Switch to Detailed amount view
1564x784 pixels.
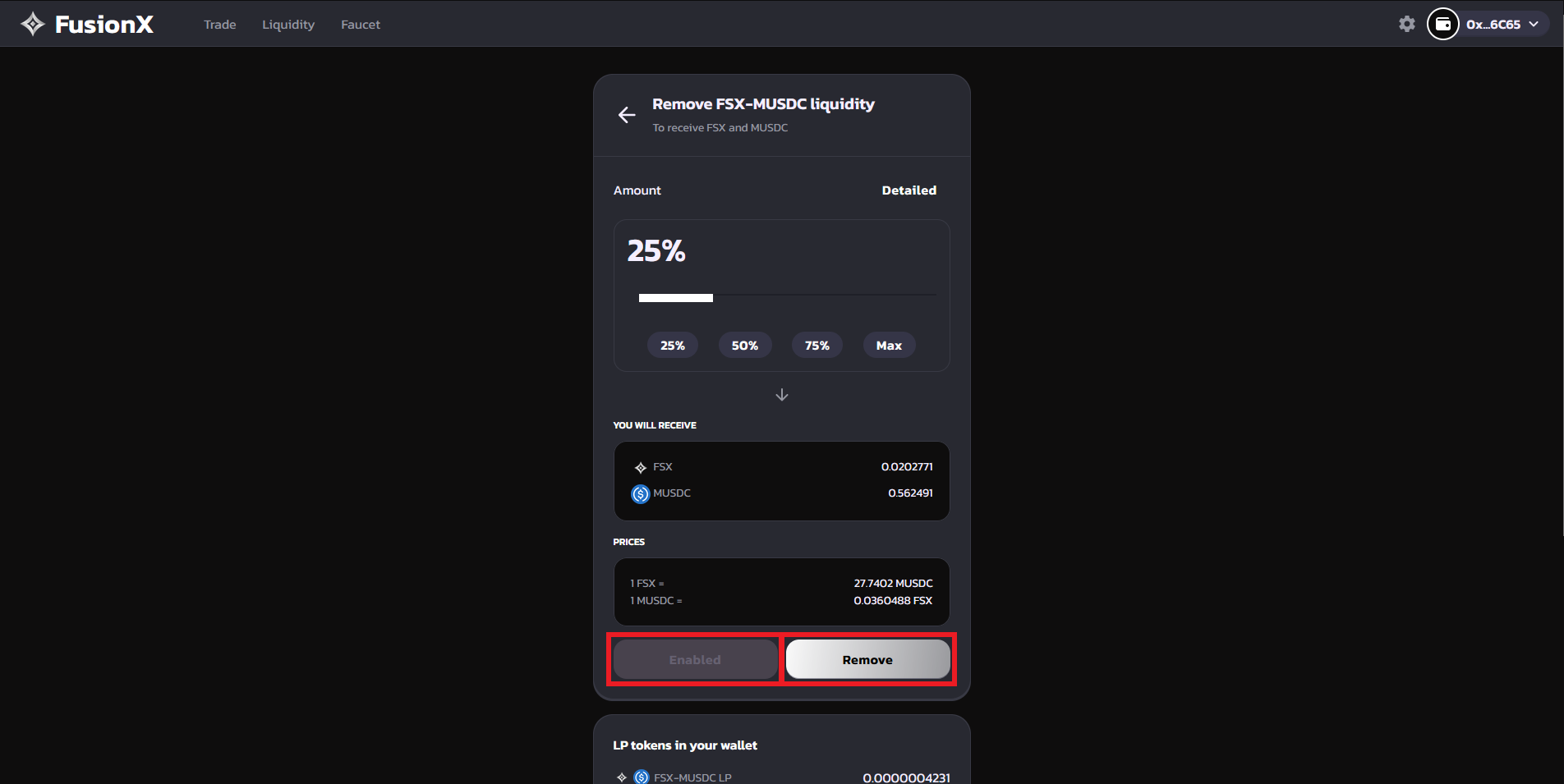(908, 190)
